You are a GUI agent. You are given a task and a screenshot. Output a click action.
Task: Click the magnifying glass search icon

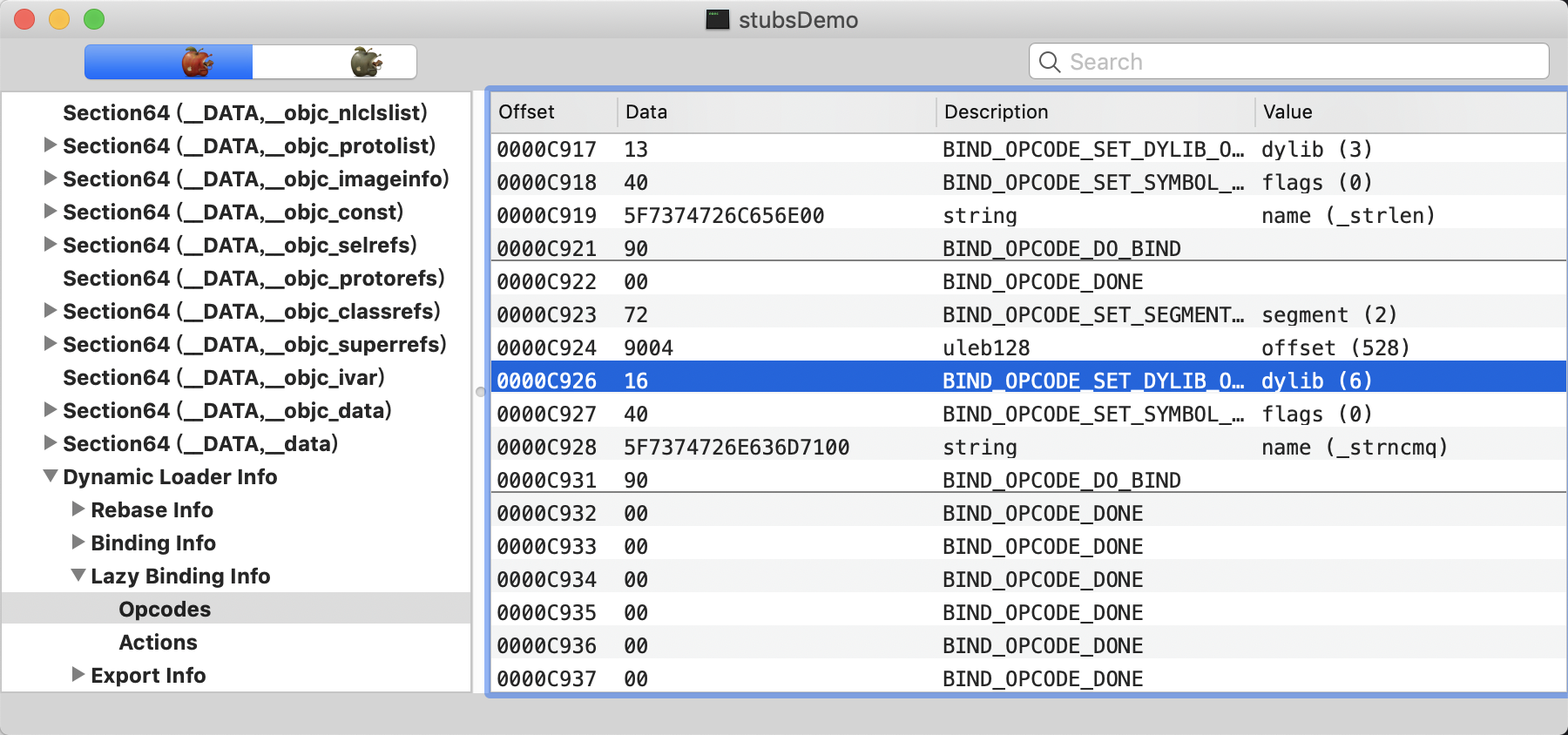pos(1050,62)
